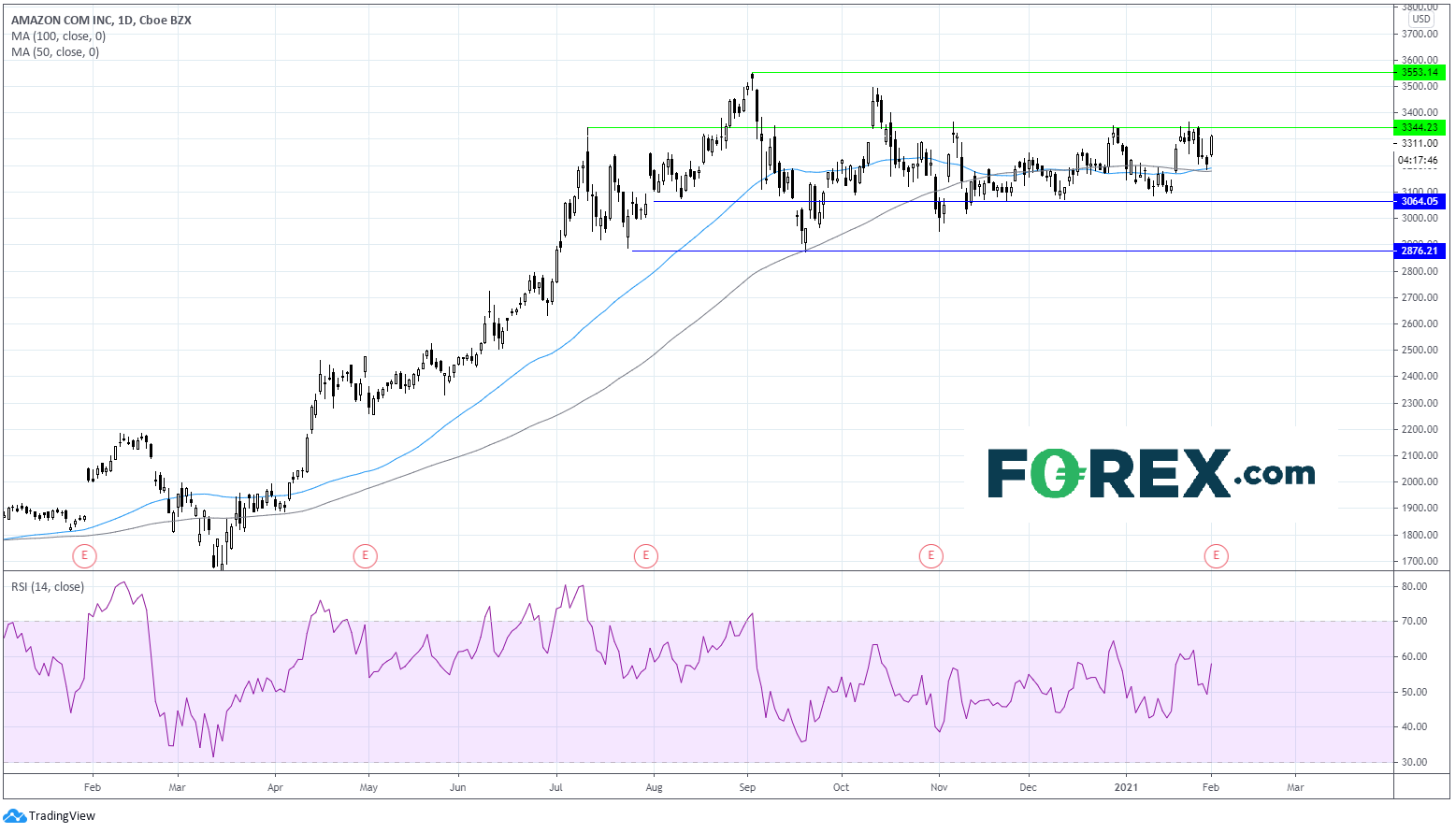The height and width of the screenshot is (833, 1456).
Task: Select the RSI (14, close) indicator label
Action: (48, 587)
